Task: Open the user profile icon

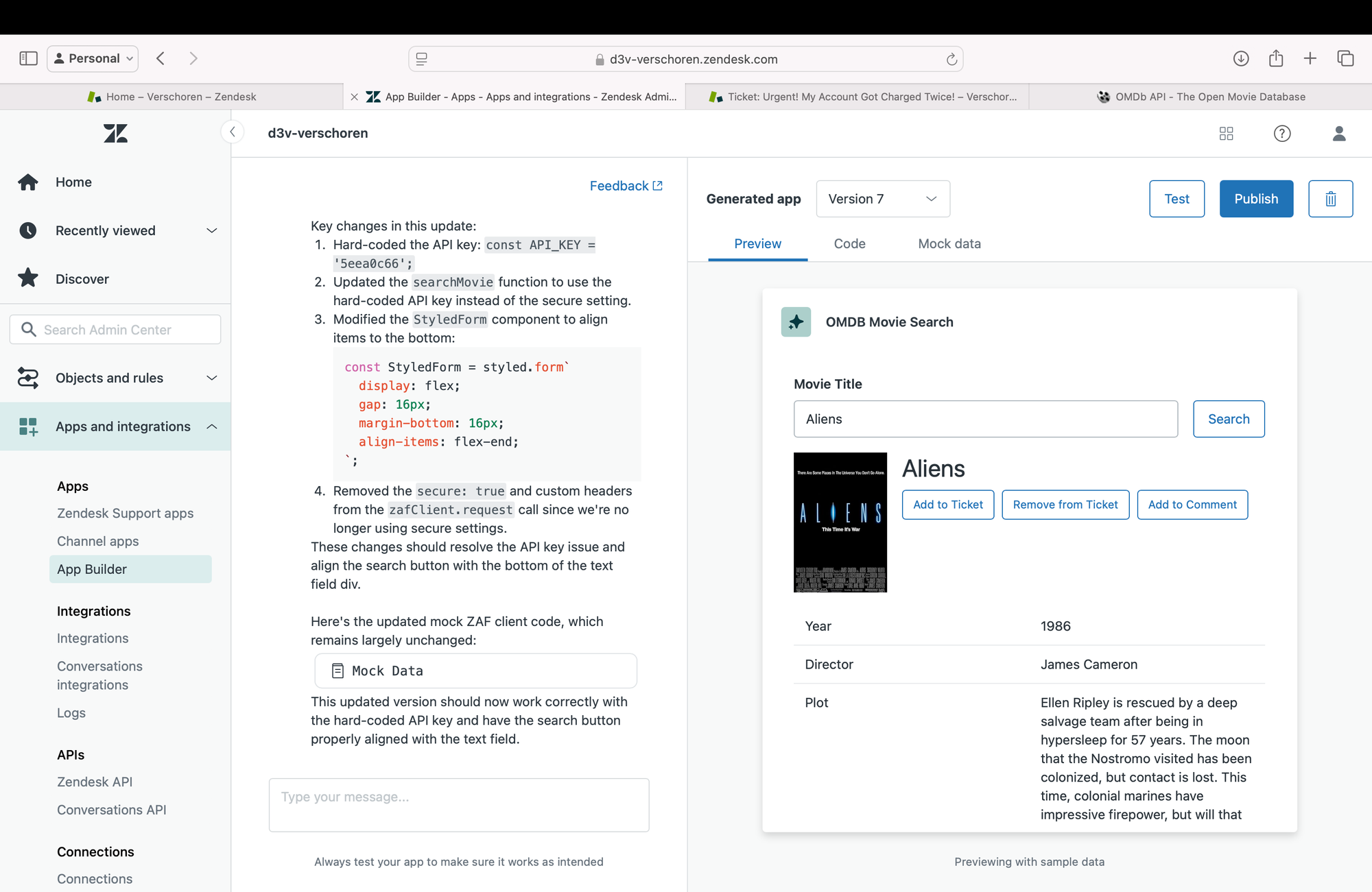Action: coord(1339,134)
